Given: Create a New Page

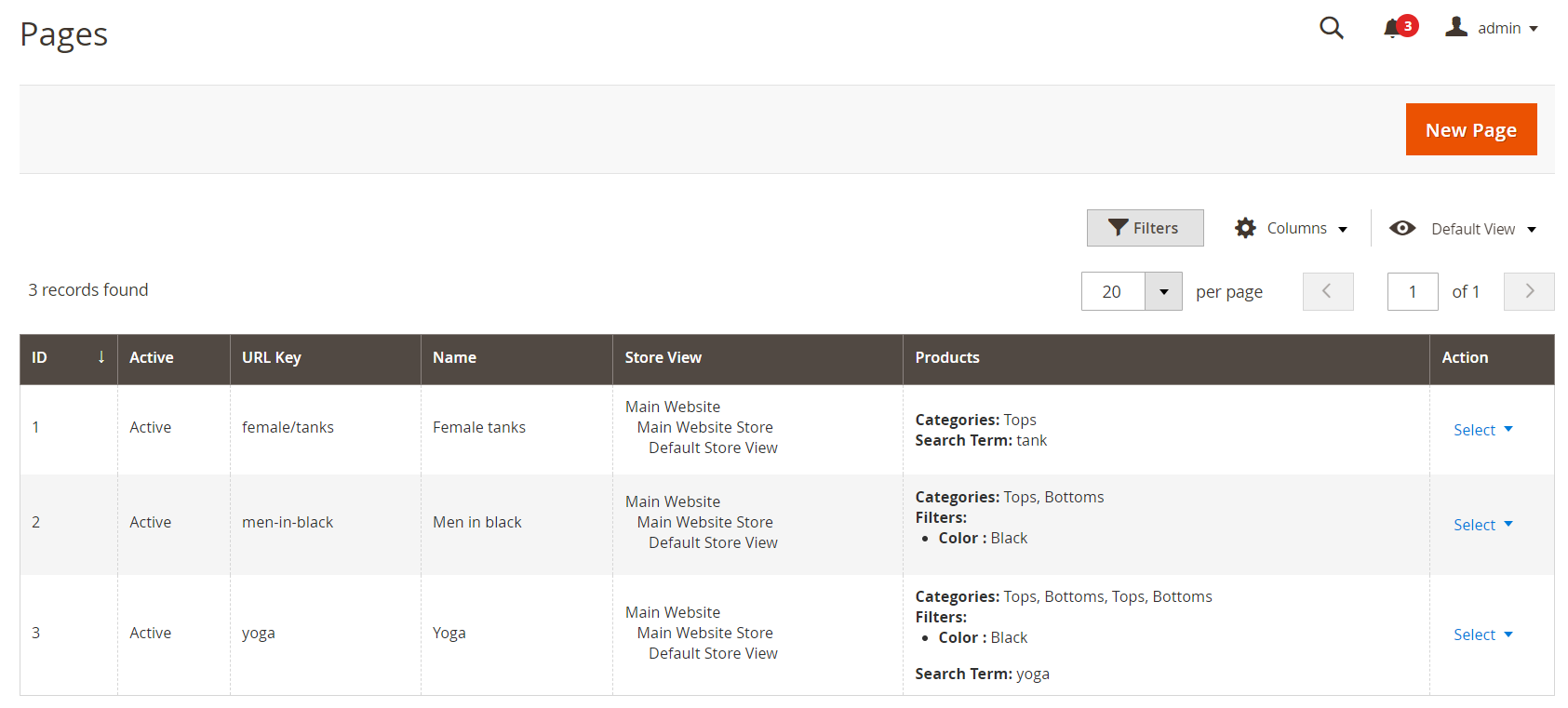Looking at the screenshot, I should coord(1470,129).
